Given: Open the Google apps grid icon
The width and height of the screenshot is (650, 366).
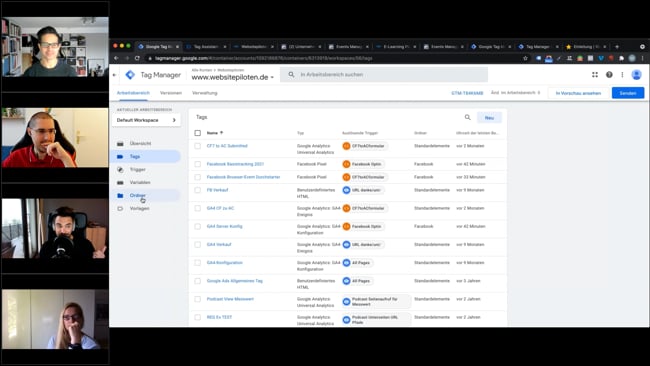Looking at the screenshot, I should click(x=595, y=75).
